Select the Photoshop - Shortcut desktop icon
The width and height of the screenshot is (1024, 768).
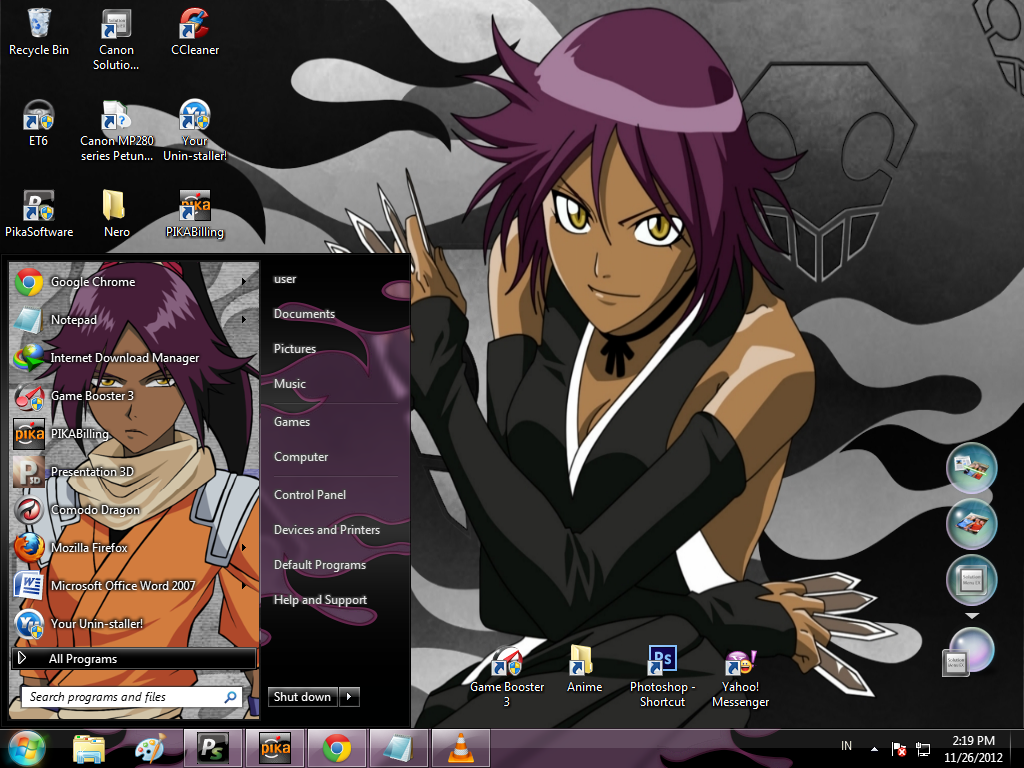pos(662,677)
